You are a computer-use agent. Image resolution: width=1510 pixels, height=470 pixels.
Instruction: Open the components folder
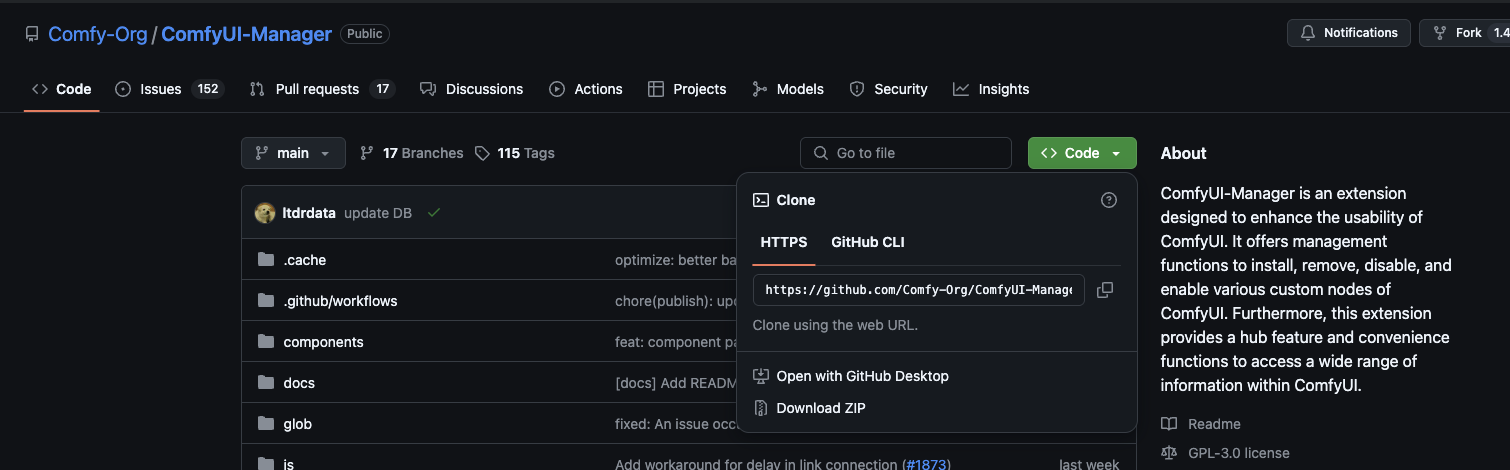(x=324, y=342)
